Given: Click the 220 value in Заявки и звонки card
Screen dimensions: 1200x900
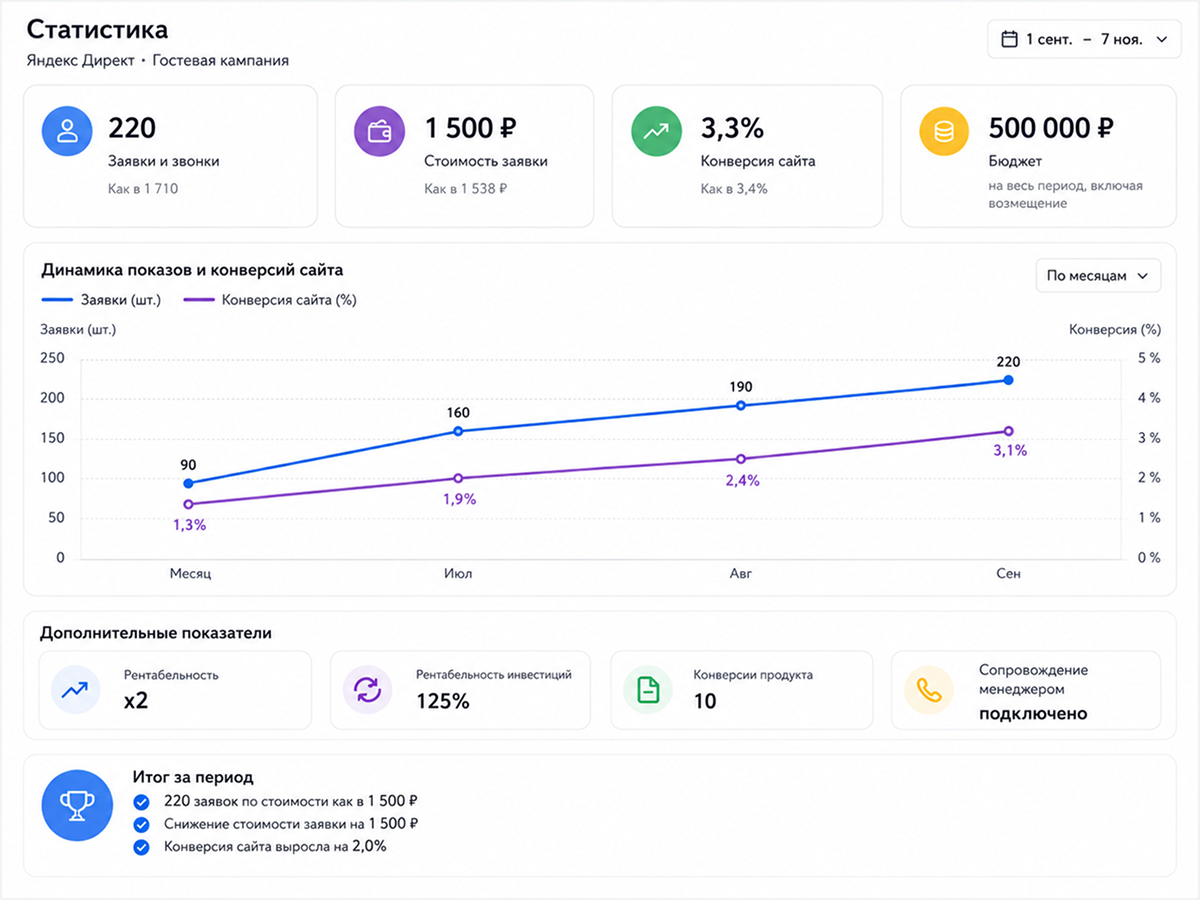Looking at the screenshot, I should (x=132, y=128).
